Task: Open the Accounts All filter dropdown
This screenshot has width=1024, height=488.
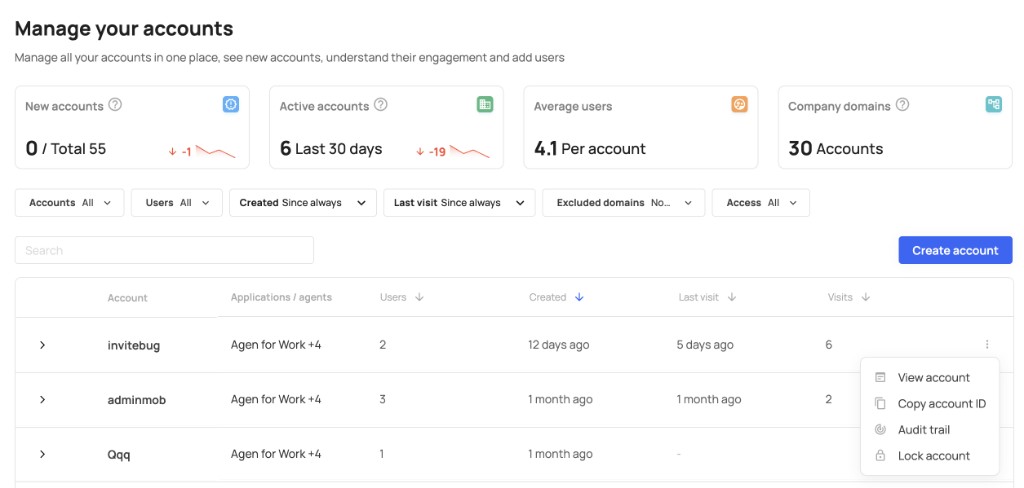Action: pyautogui.click(x=69, y=203)
